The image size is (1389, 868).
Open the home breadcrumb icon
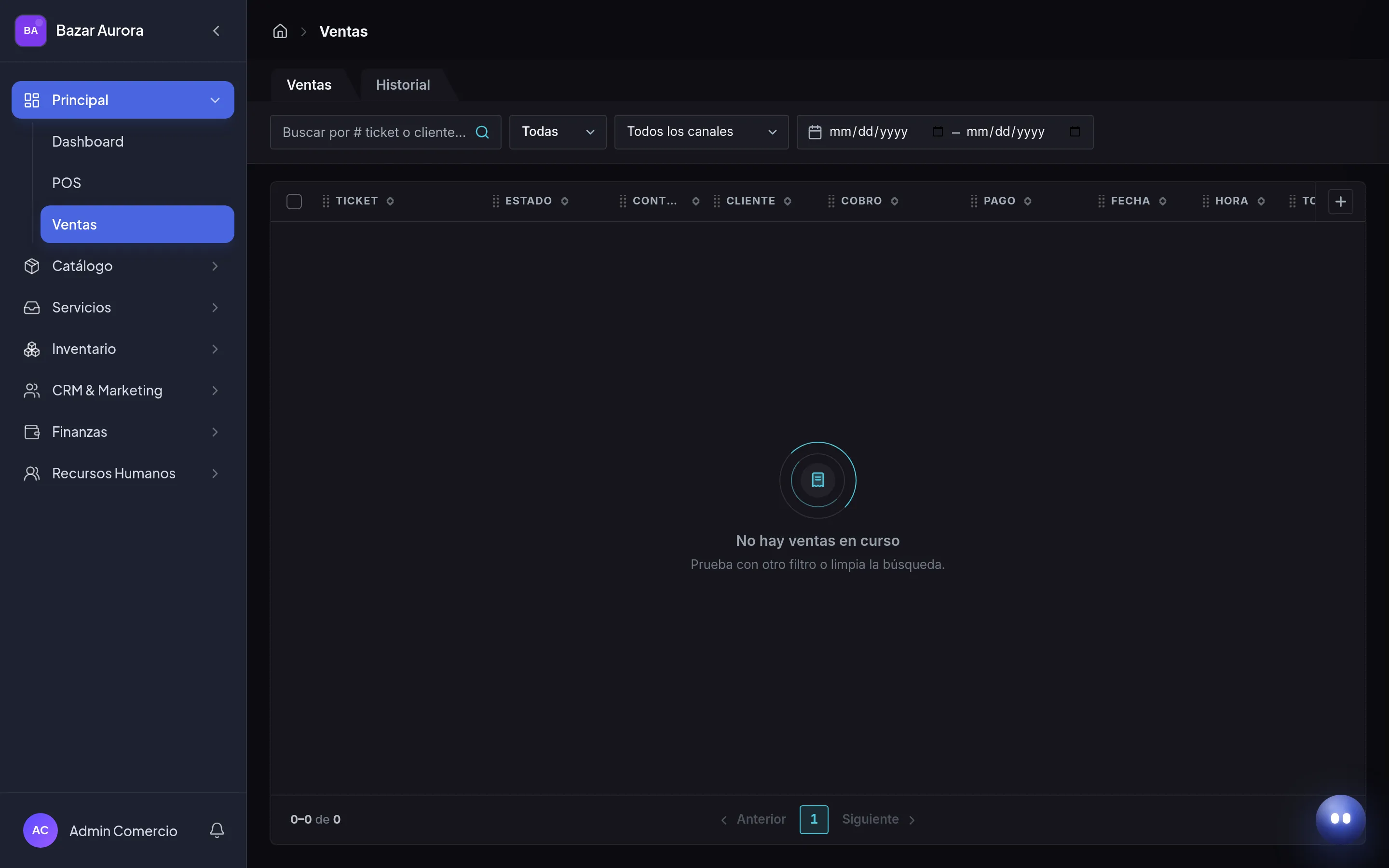coord(280,31)
